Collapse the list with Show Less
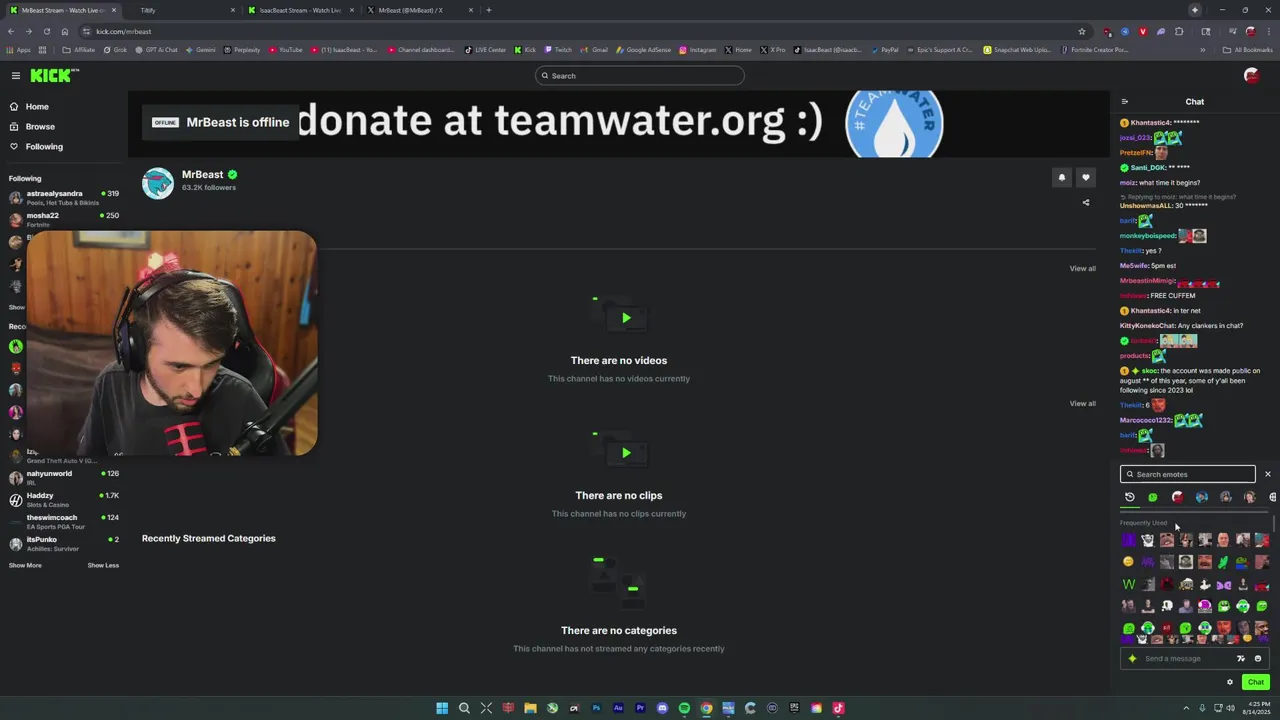Viewport: 1280px width, 720px height. tap(103, 566)
